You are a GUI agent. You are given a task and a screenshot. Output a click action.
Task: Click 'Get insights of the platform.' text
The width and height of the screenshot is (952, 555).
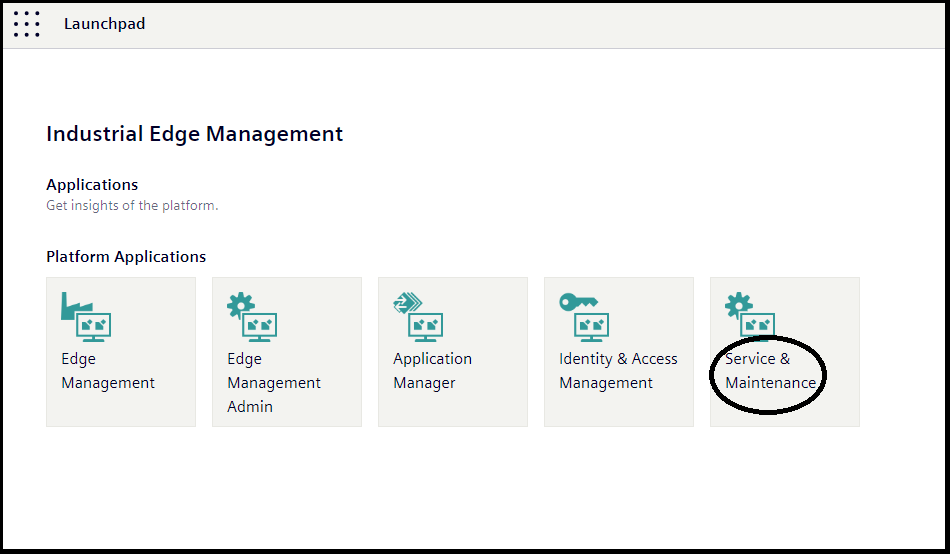pyautogui.click(x=132, y=205)
